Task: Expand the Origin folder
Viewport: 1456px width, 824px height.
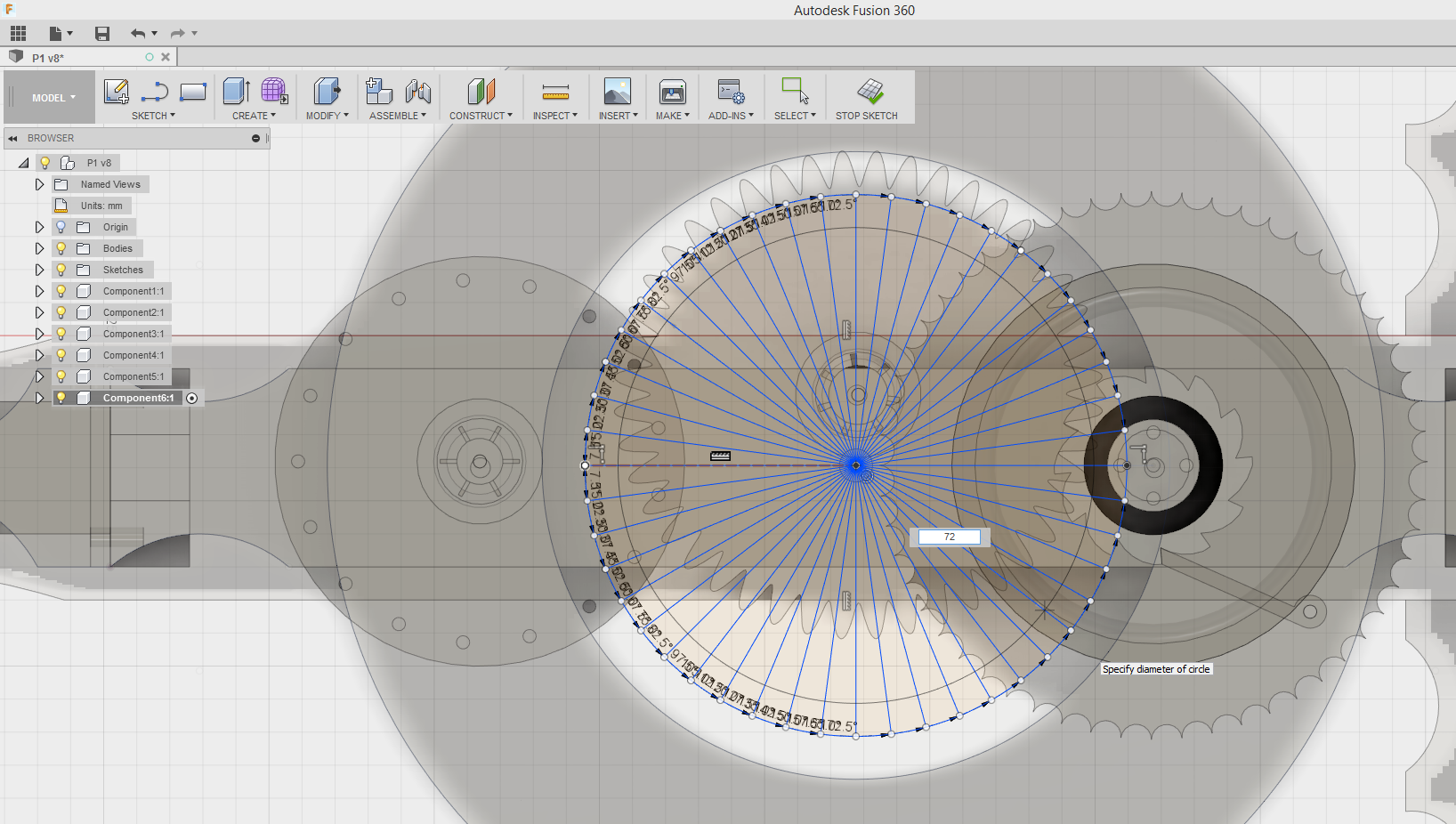Action: (39, 227)
